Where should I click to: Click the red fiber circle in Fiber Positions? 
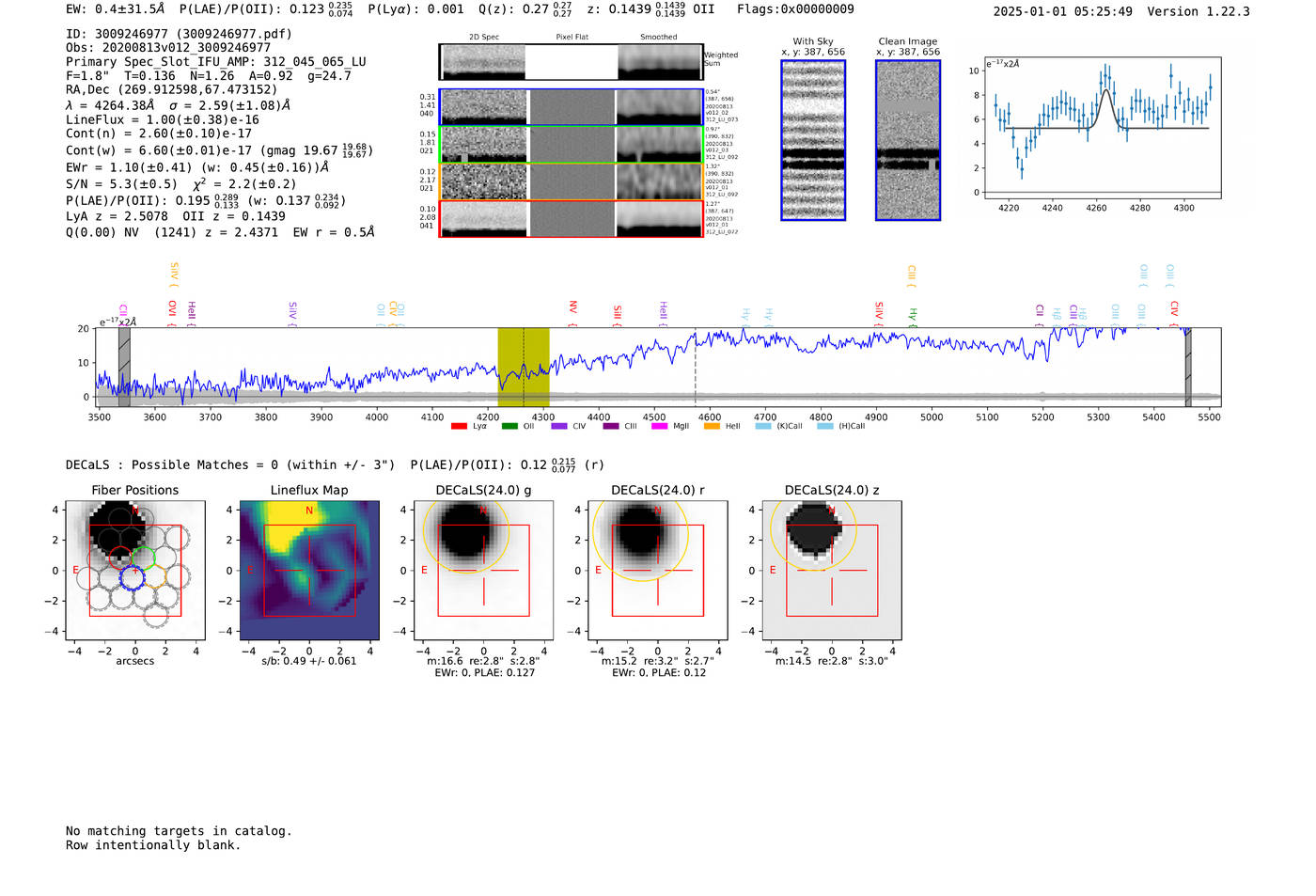coord(120,558)
